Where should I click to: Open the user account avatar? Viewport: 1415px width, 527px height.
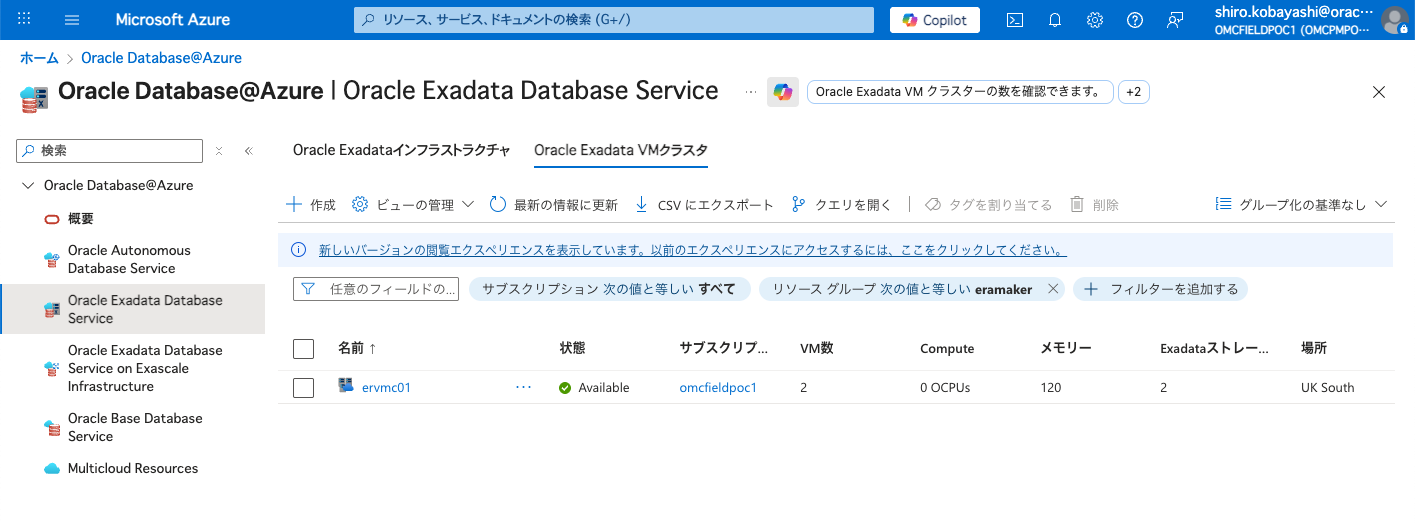(1394, 20)
